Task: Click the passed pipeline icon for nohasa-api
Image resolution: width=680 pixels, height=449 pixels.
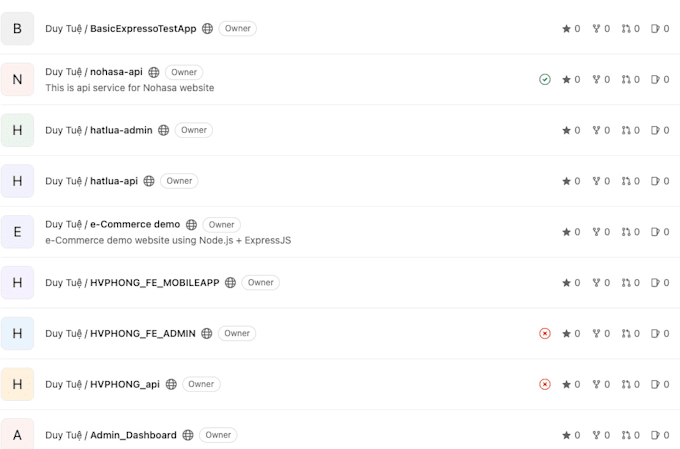Action: tap(545, 79)
